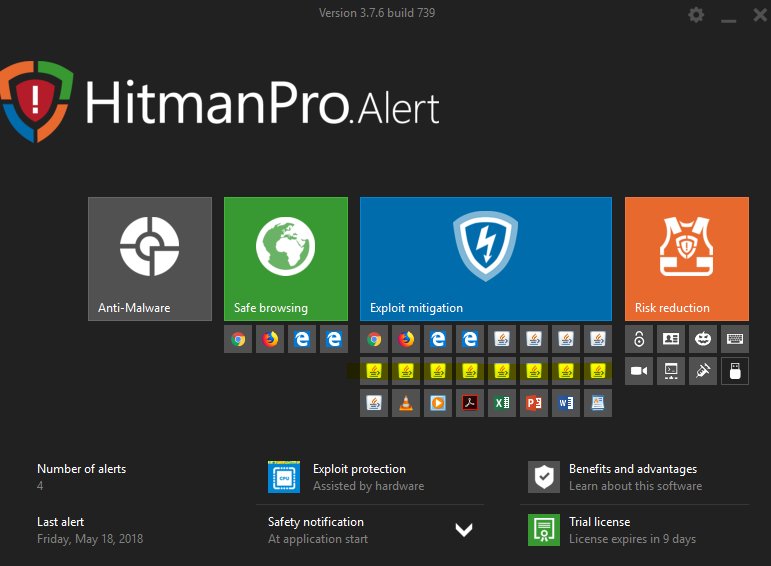Click Firefox icon under Safe browsing
Image resolution: width=771 pixels, height=566 pixels.
point(270,339)
